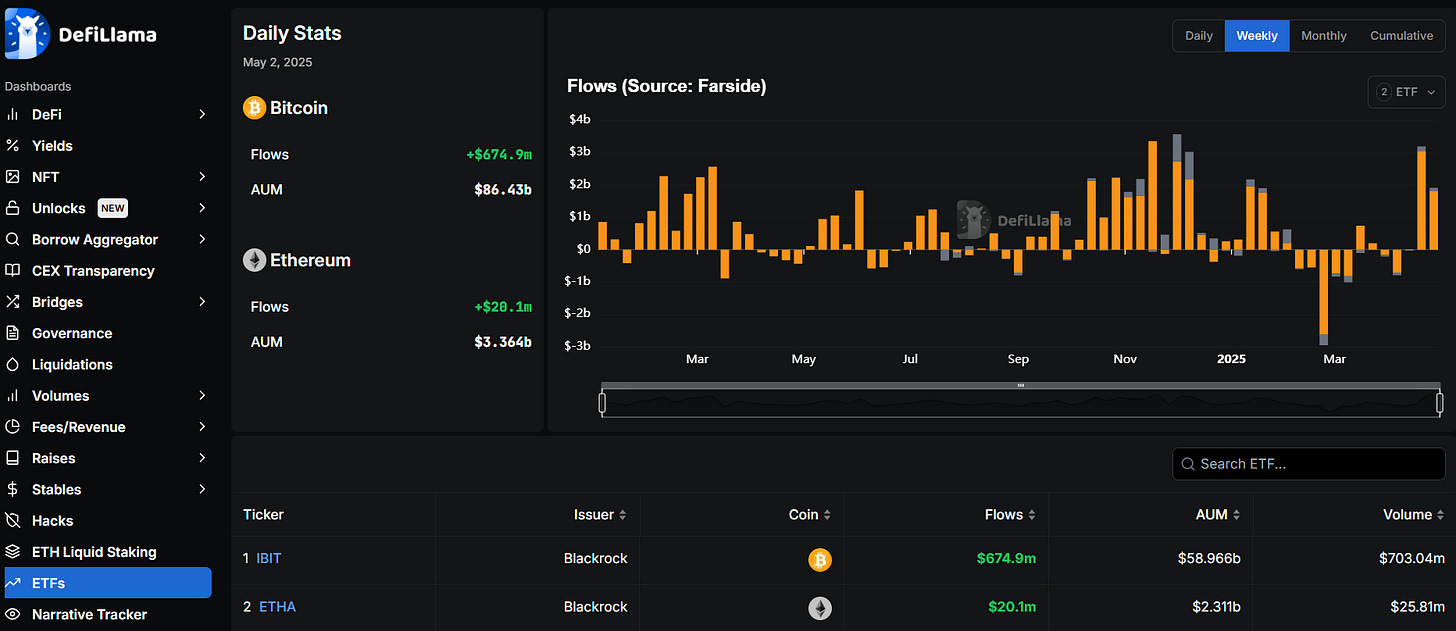Click the Unlocks padlock icon

(13, 208)
